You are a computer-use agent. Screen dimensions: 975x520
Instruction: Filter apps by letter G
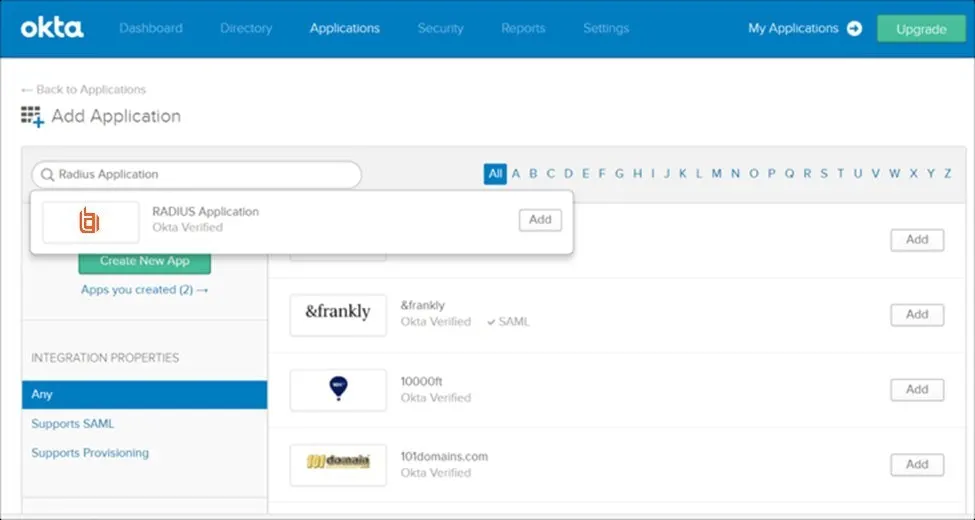(619, 174)
